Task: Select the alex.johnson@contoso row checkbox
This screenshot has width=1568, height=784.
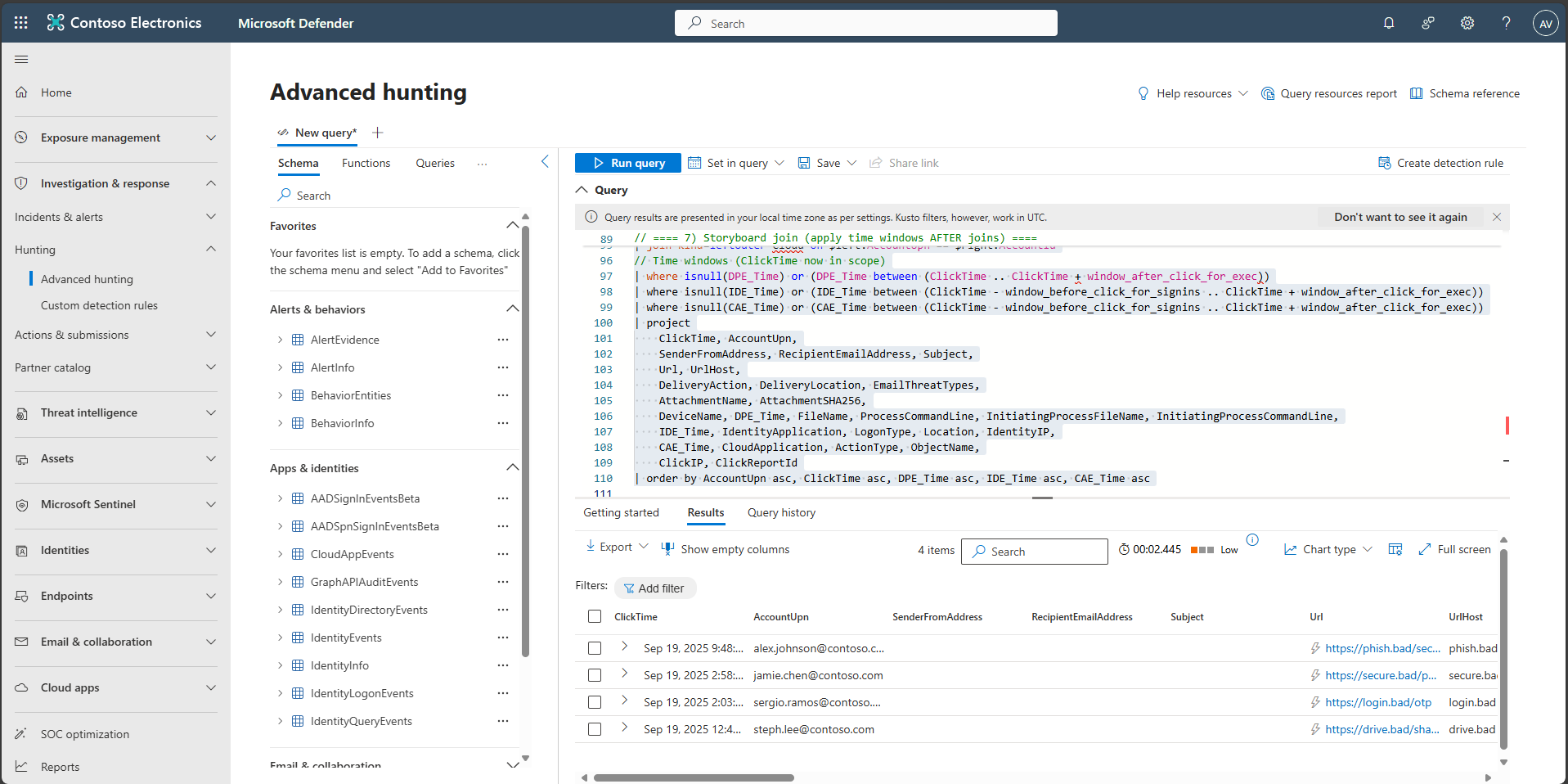Action: coord(595,648)
